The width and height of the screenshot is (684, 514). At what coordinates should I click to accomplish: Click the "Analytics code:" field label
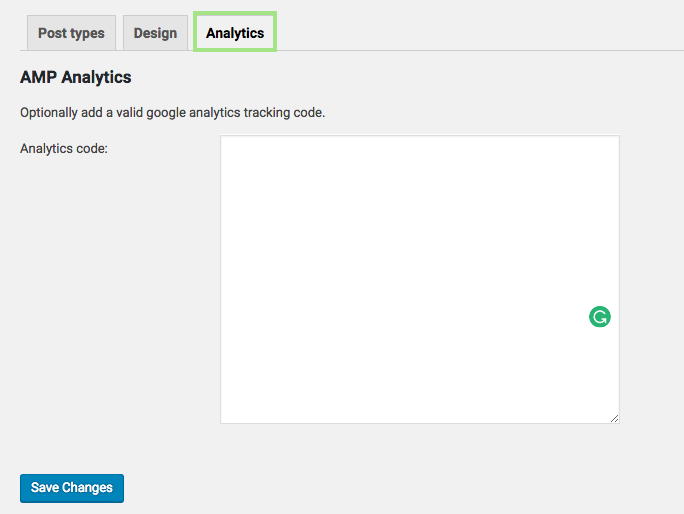[x=64, y=149]
